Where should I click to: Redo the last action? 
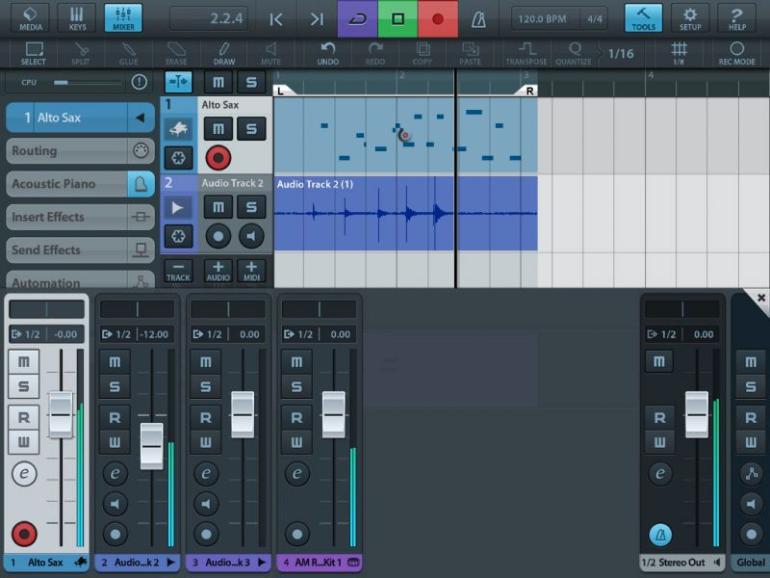(x=375, y=53)
